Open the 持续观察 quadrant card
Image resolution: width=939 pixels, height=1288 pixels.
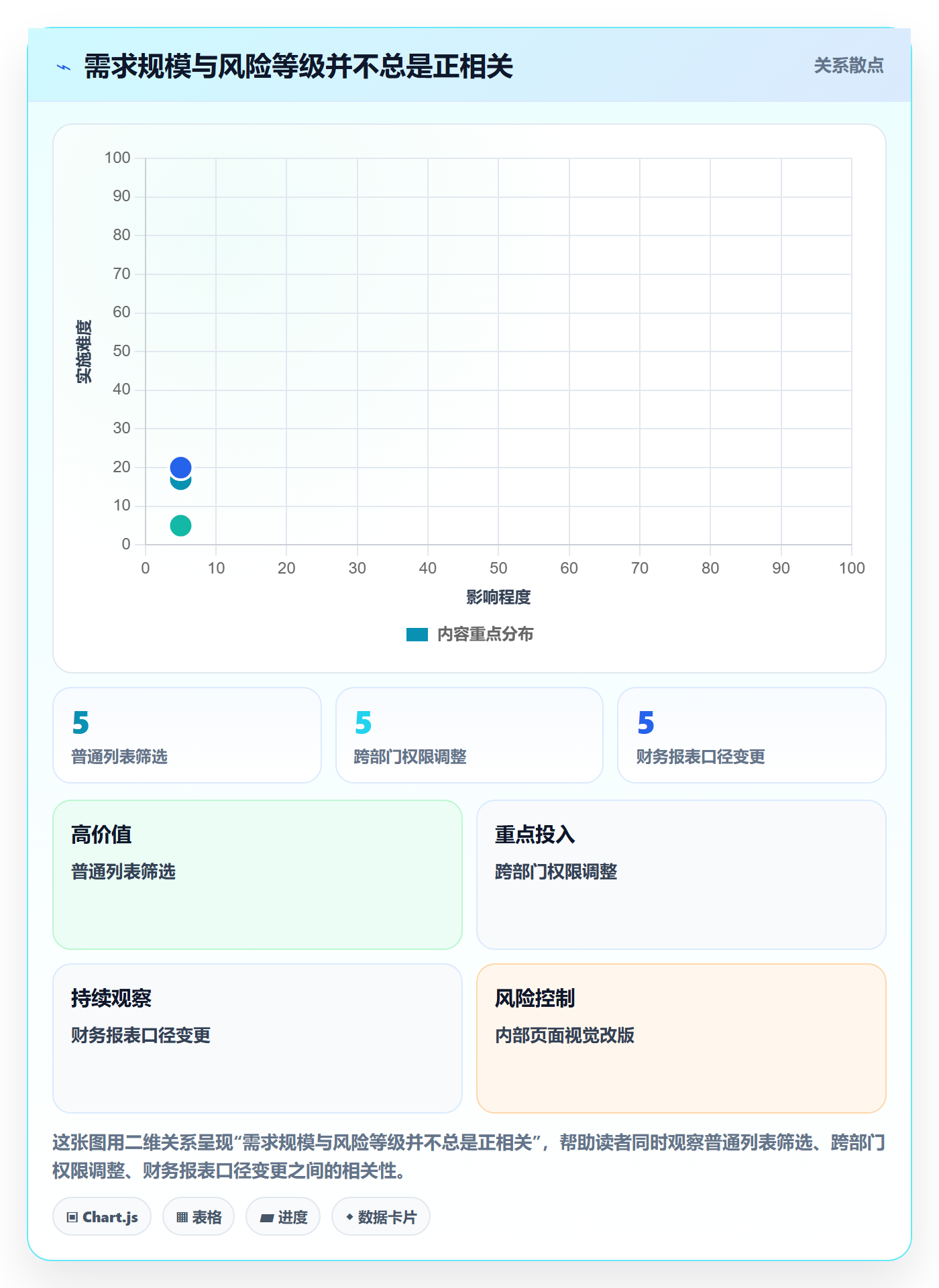(x=258, y=1038)
